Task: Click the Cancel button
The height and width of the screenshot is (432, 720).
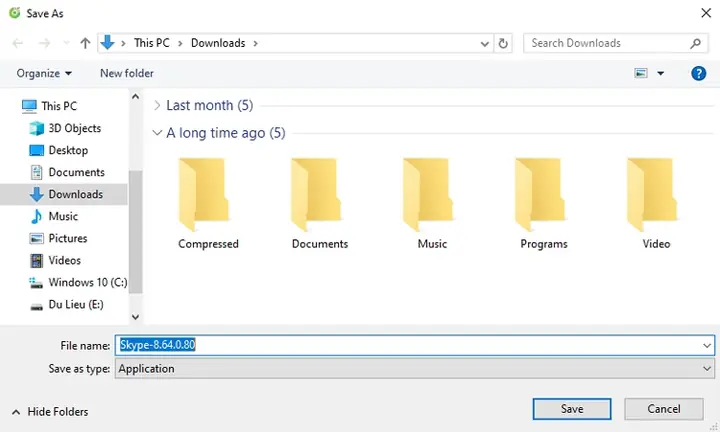Action: tap(664, 409)
